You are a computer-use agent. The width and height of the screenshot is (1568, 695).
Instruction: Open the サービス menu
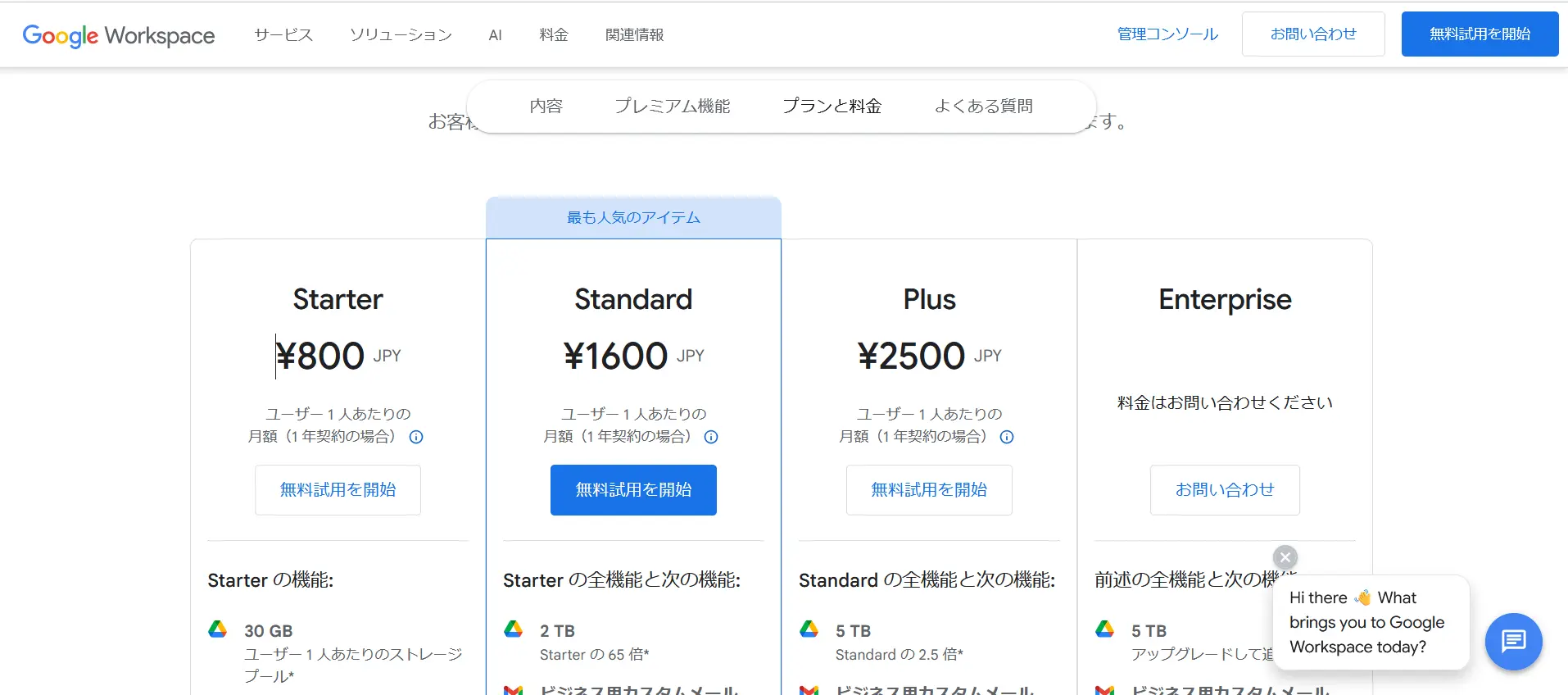click(x=283, y=34)
